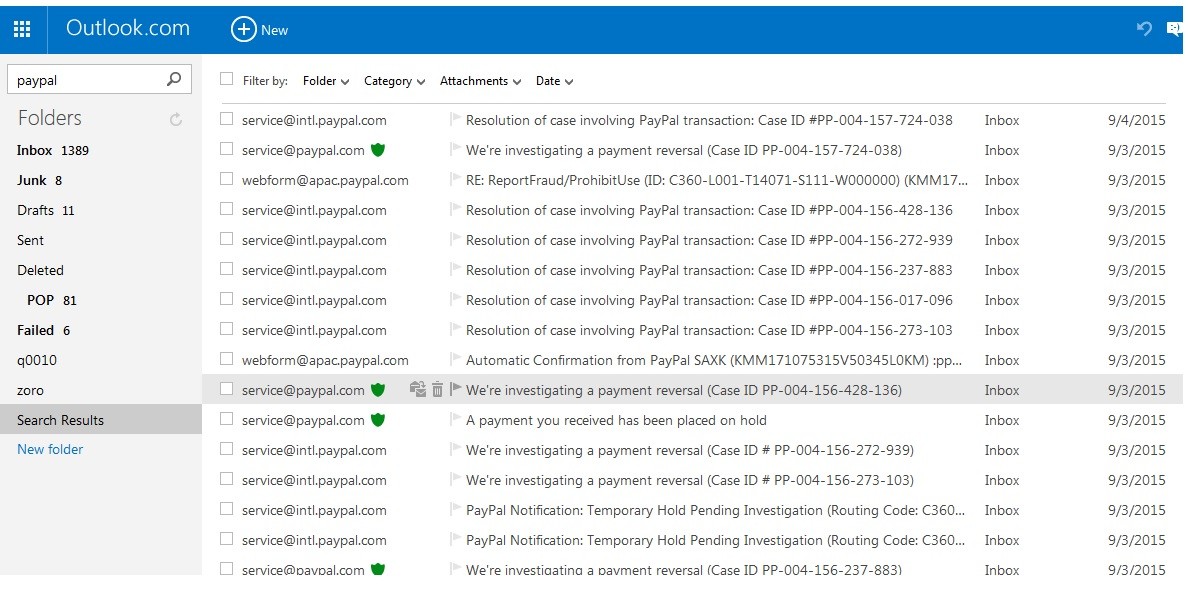Open the Category filter dropdown
Screen dimensions: 1188x592
pyautogui.click(x=394, y=81)
